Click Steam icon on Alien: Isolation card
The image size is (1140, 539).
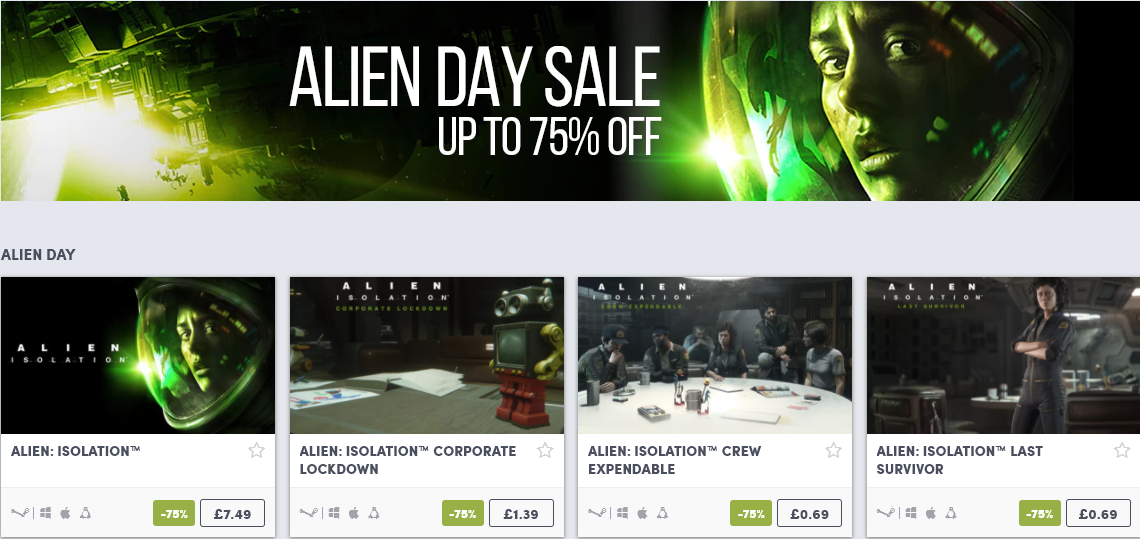tap(19, 513)
